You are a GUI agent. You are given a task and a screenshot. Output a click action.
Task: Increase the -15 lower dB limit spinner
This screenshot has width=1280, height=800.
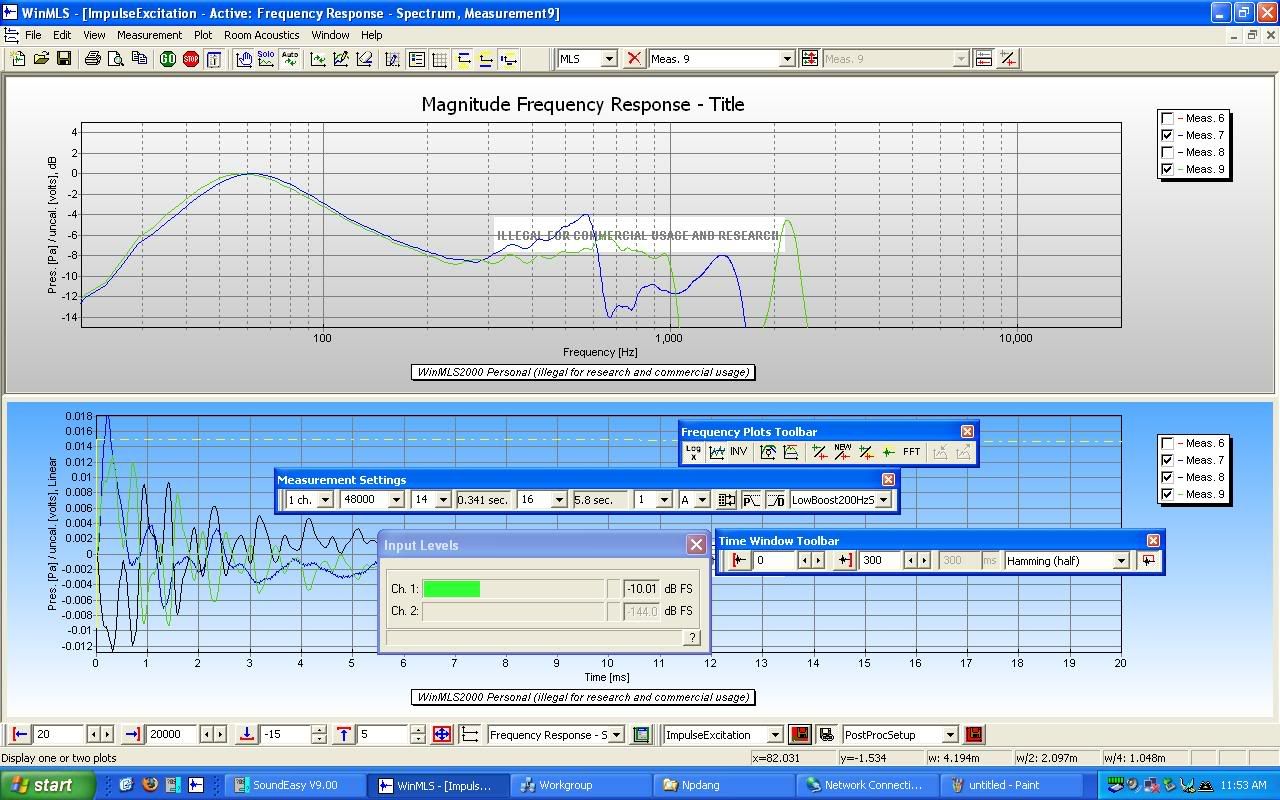tap(318, 730)
